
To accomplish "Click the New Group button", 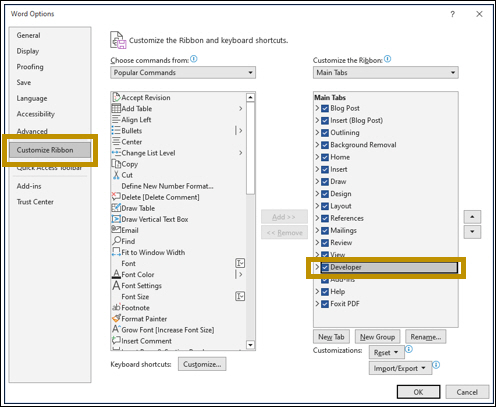I will click(377, 337).
